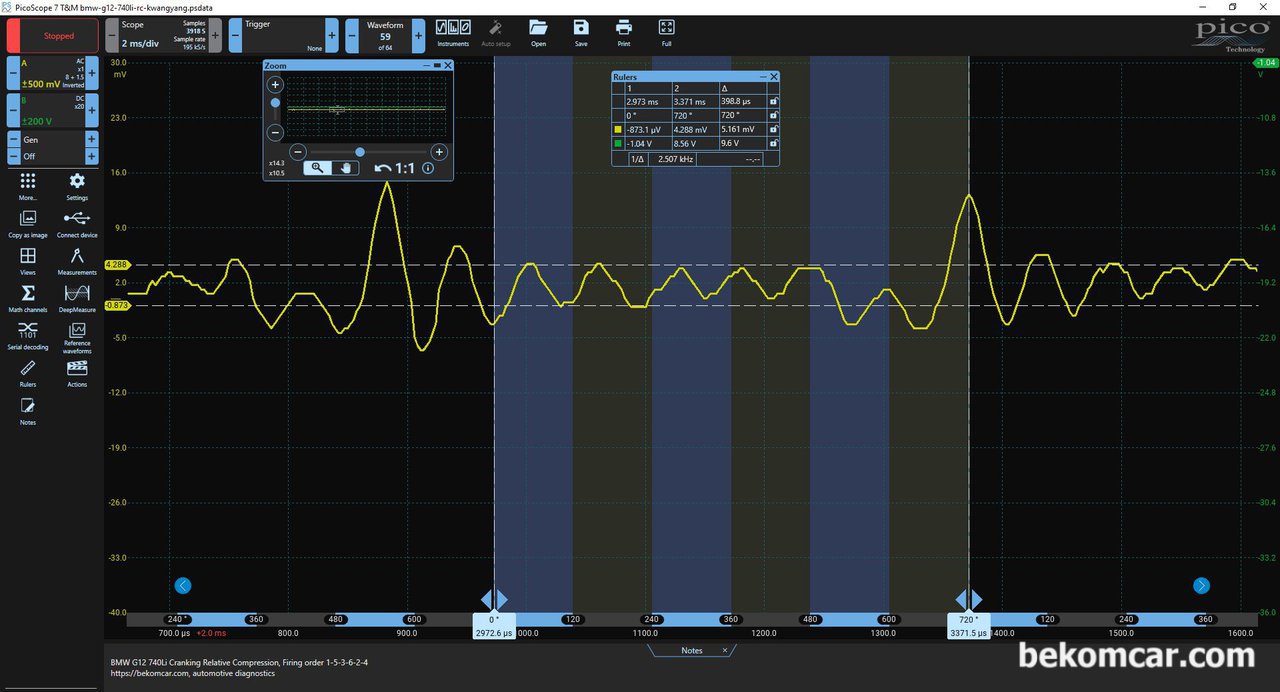Image resolution: width=1280 pixels, height=692 pixels.
Task: Click the right graph scroll arrow
Action: click(1202, 586)
